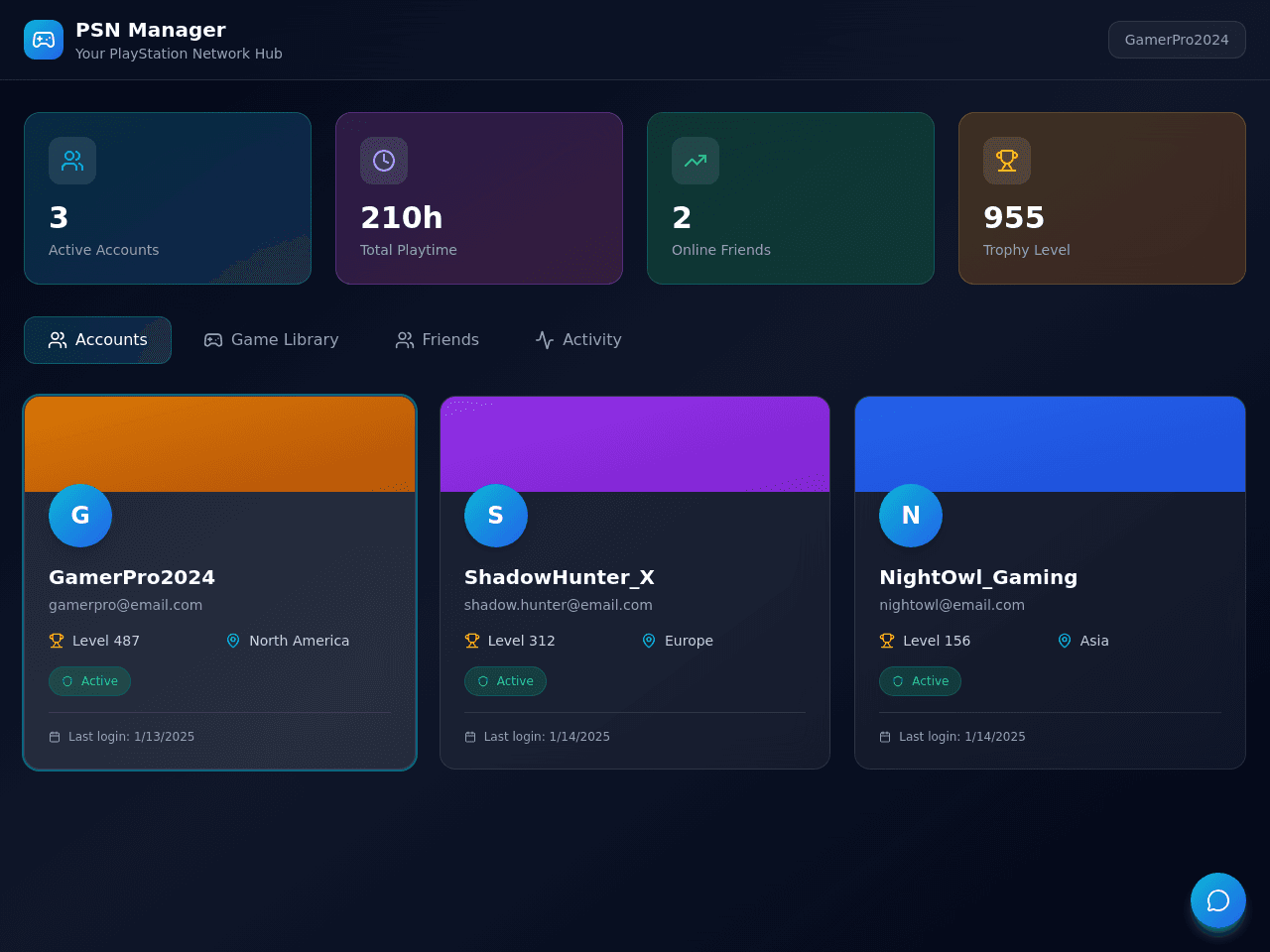The height and width of the screenshot is (952, 1270).
Task: Click the purple banner of ShadowHunter_X card
Action: click(x=635, y=444)
